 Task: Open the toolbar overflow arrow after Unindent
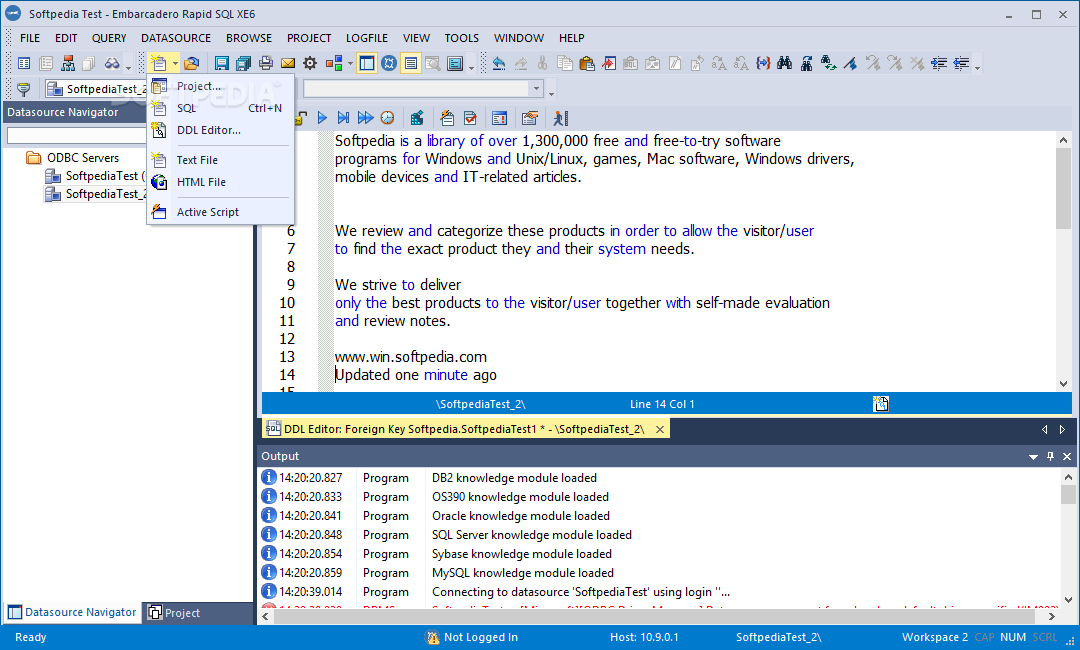tap(977, 66)
